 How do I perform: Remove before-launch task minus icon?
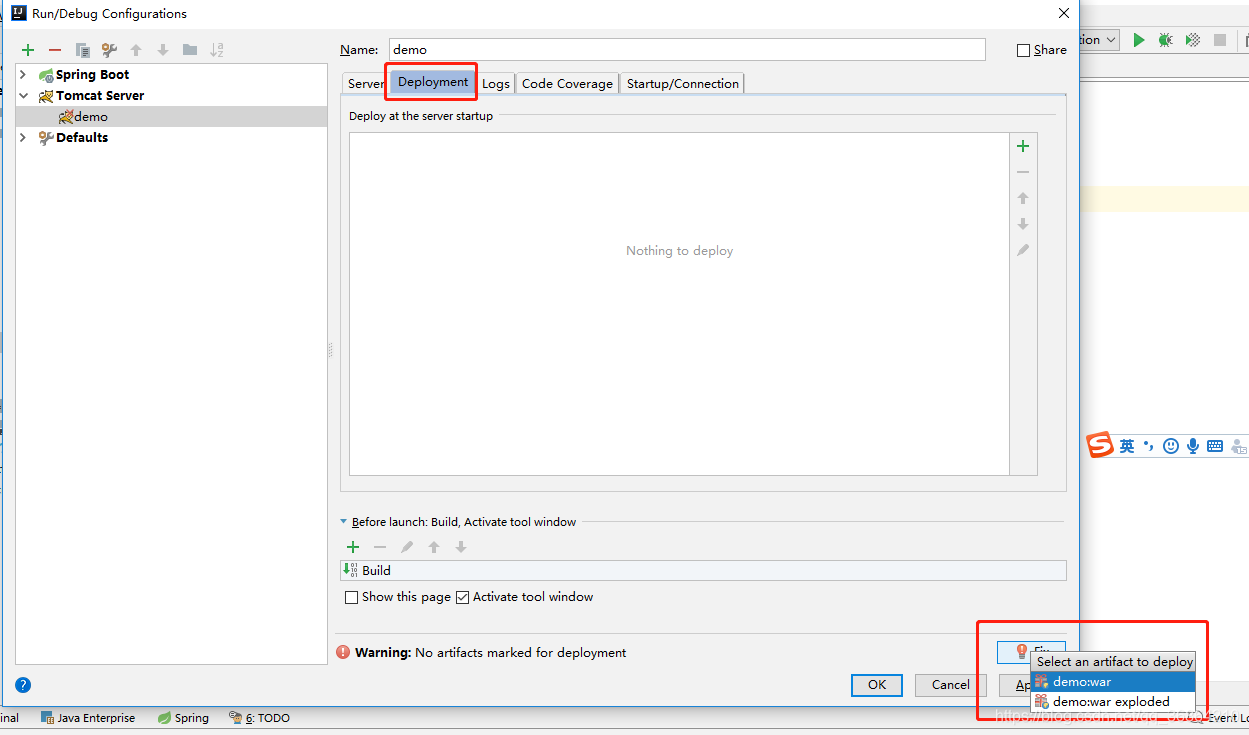coord(380,547)
